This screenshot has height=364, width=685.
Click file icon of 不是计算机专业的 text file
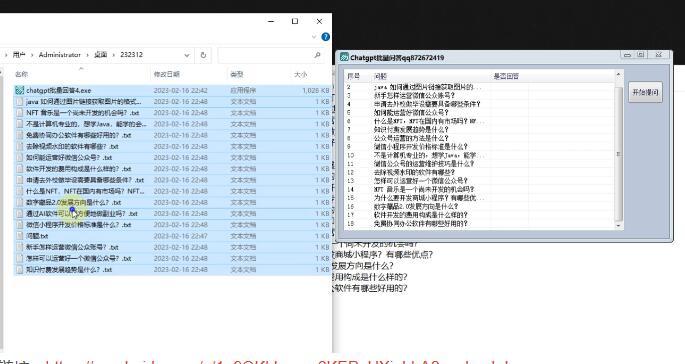point(19,124)
